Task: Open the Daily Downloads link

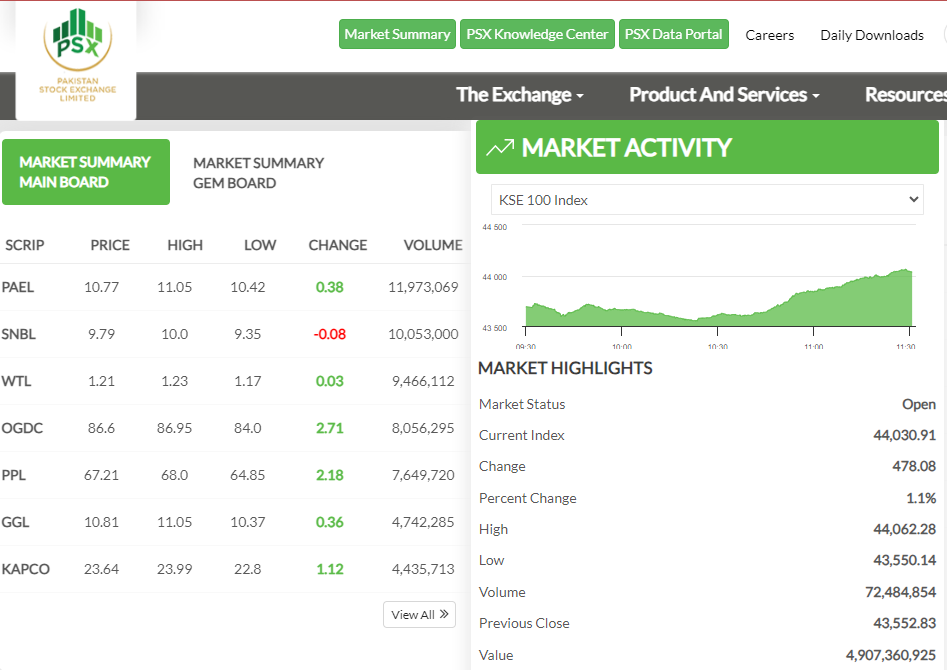Action: [871, 35]
